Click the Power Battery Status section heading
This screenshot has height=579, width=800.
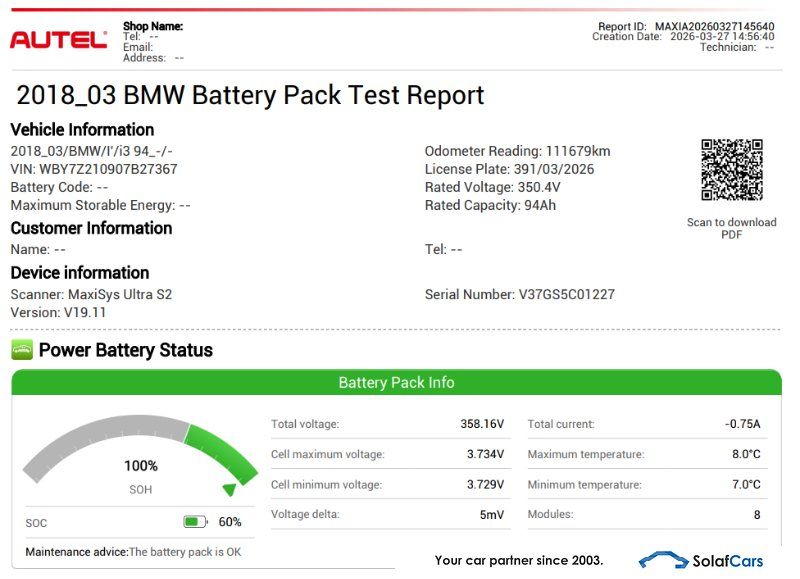(125, 350)
